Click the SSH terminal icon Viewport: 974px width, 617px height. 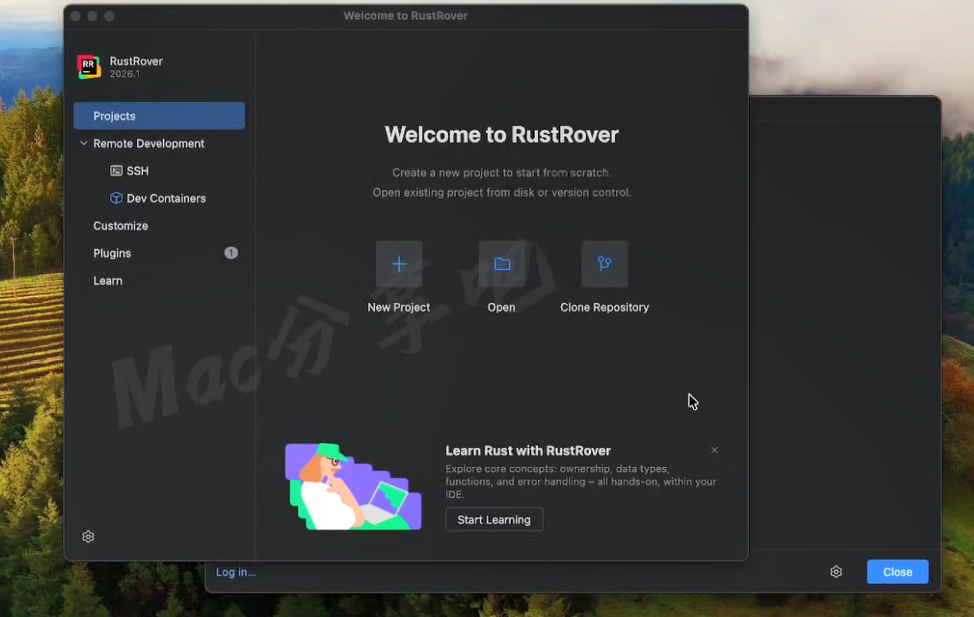[x=116, y=171]
